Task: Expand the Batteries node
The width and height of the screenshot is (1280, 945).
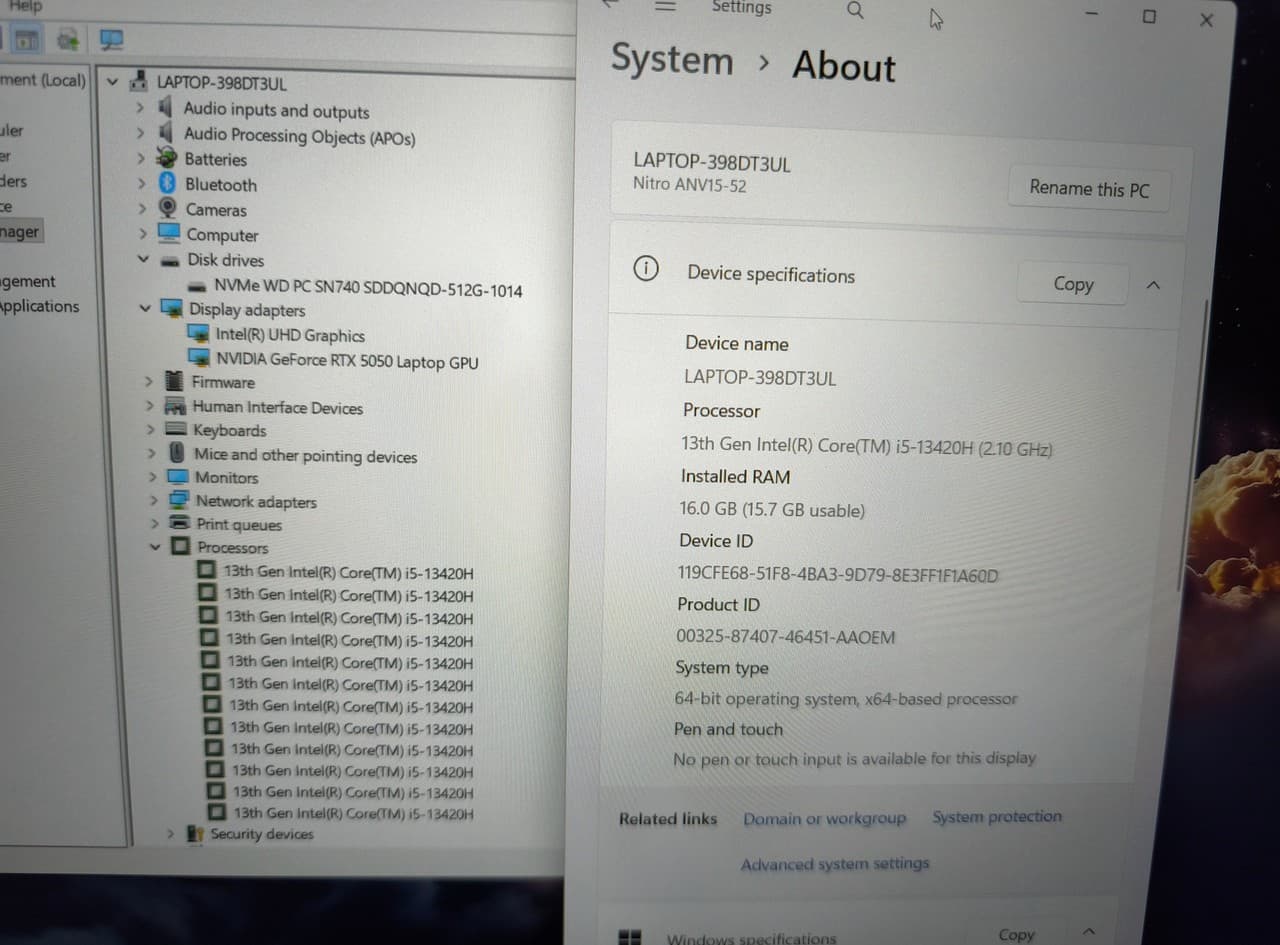Action: [x=141, y=158]
